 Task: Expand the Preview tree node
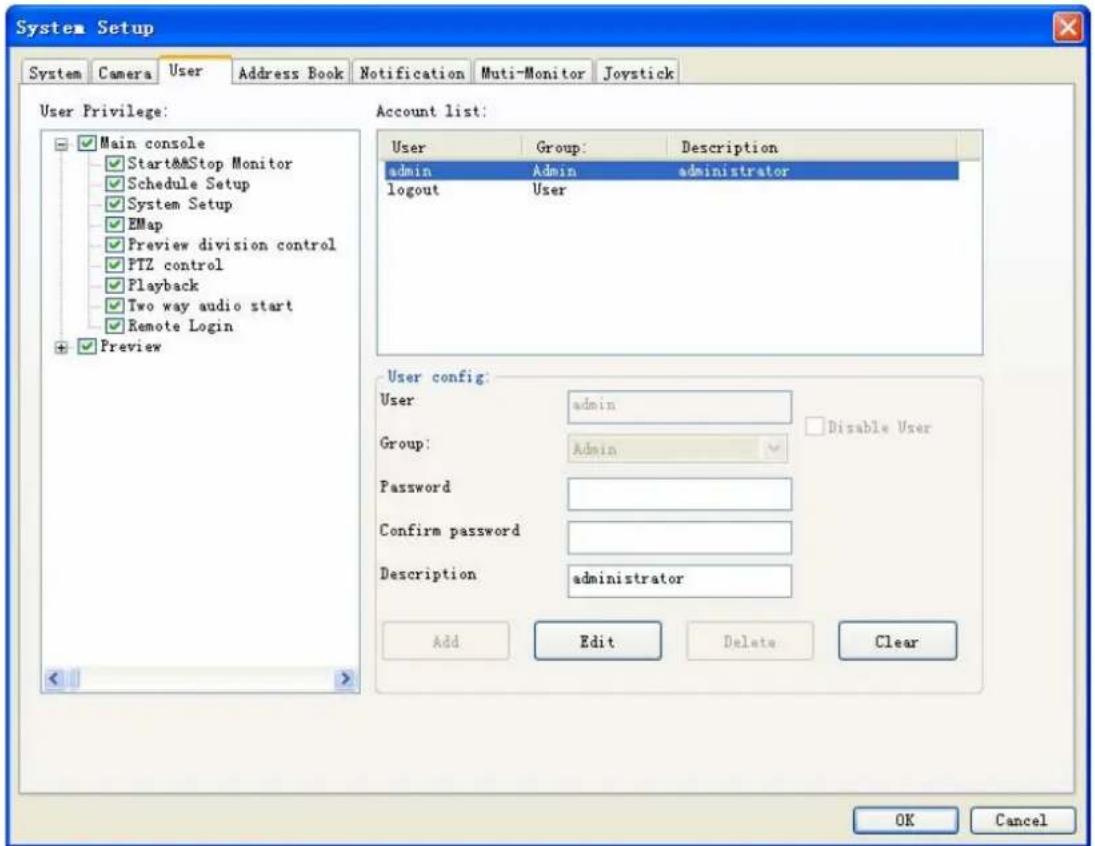tap(61, 347)
